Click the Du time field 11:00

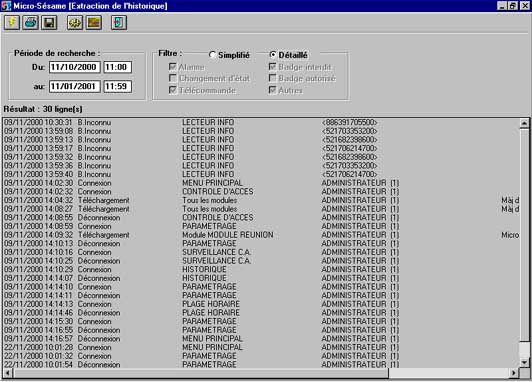[x=117, y=67]
